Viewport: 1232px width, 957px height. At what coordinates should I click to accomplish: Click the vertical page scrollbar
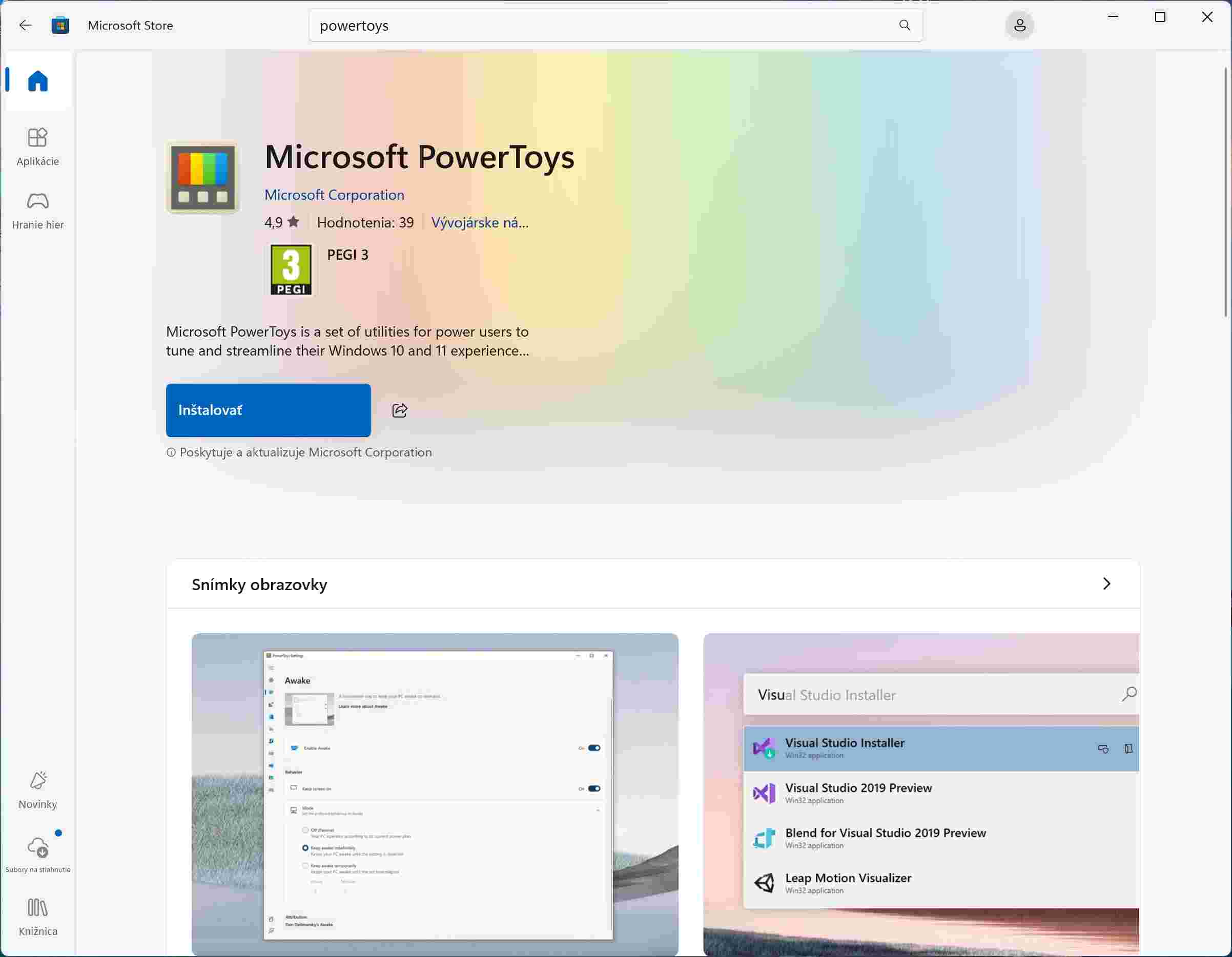pos(1225,192)
